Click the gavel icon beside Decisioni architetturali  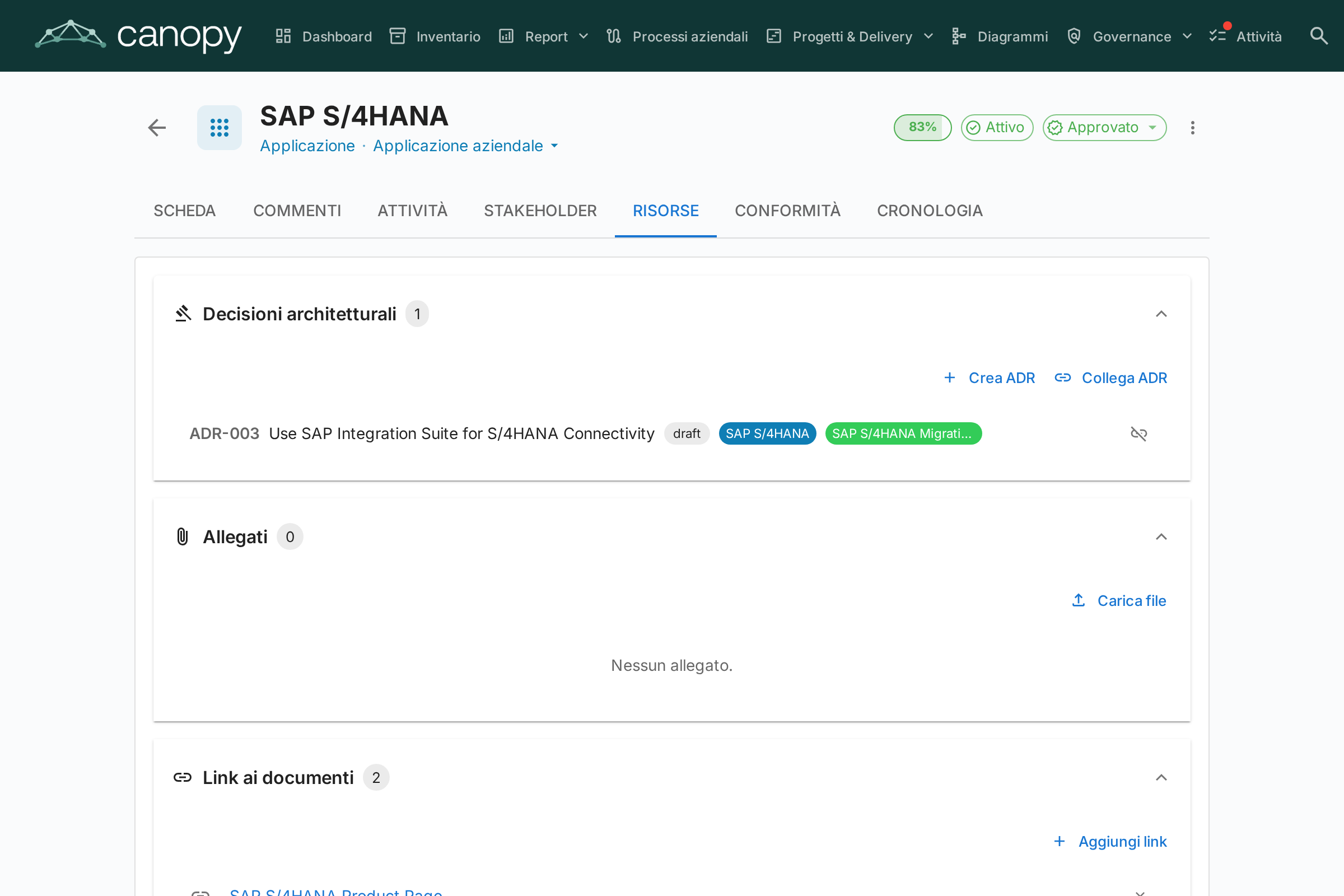click(183, 314)
